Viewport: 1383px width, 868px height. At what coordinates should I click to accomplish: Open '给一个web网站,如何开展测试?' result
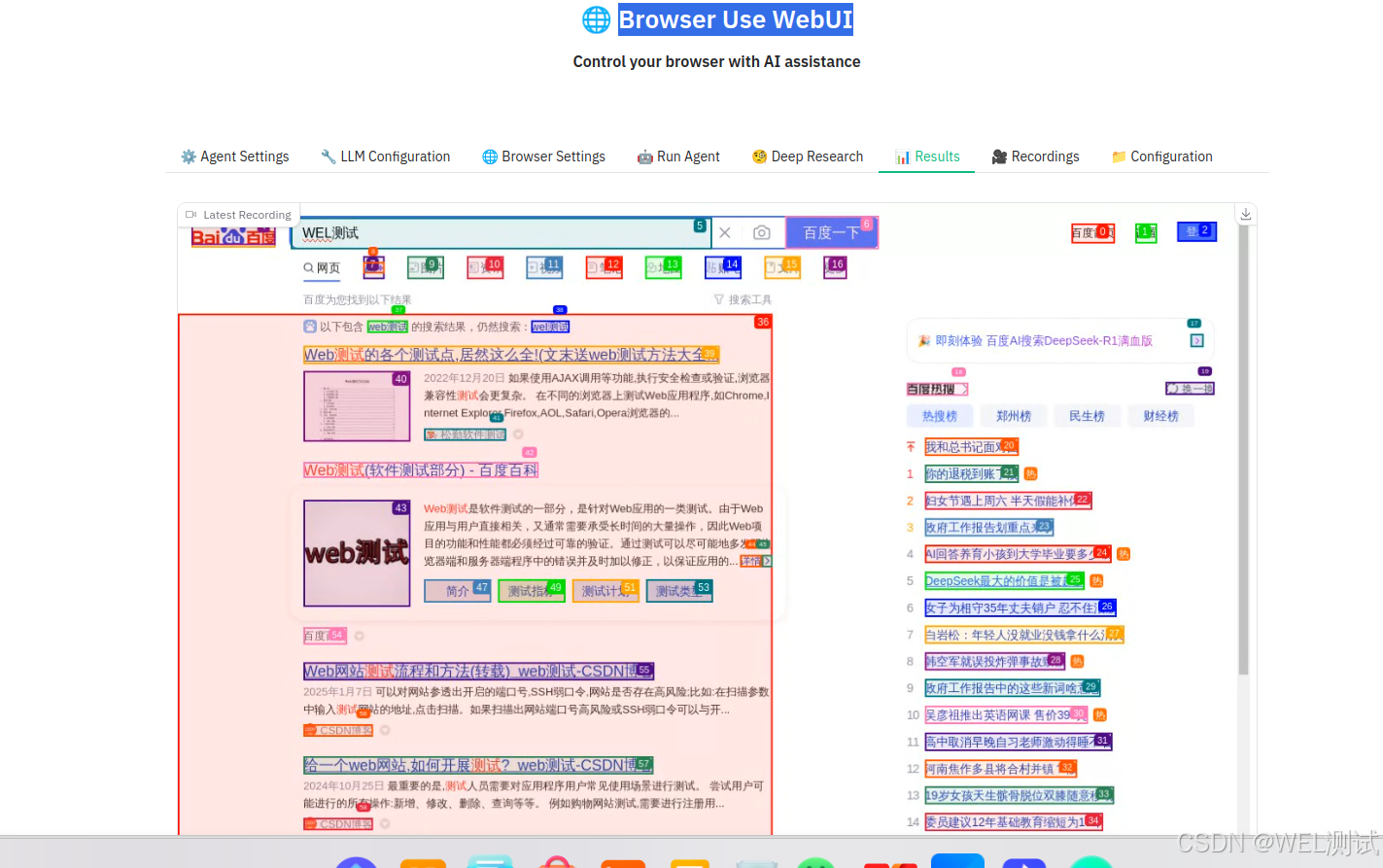(x=478, y=766)
